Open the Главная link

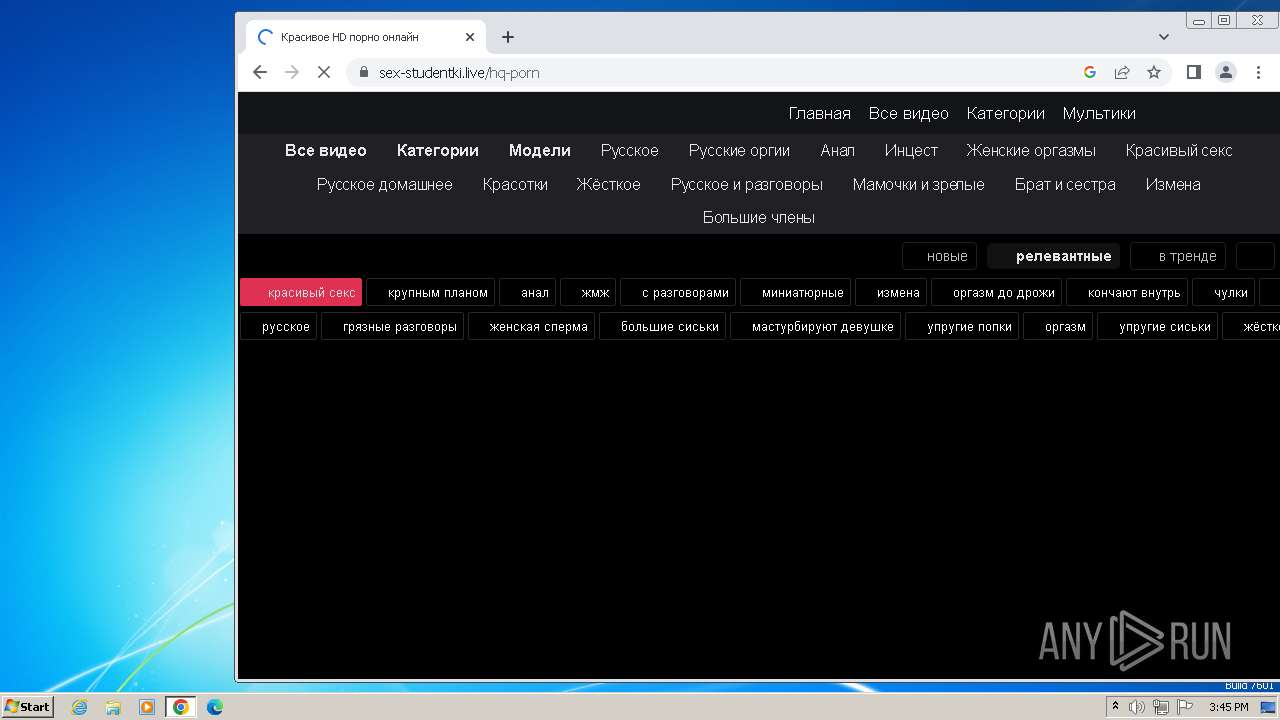pyautogui.click(x=819, y=113)
